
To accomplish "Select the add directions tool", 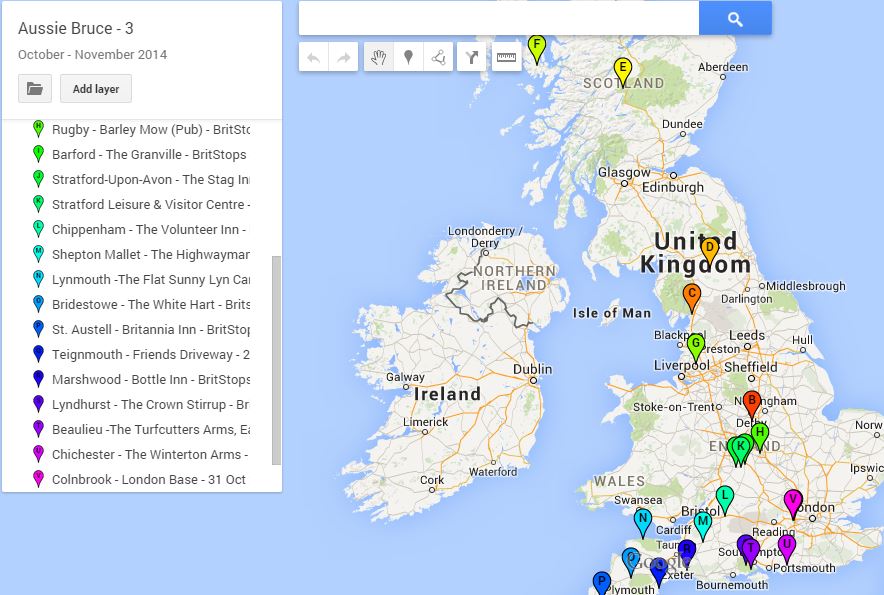I will [472, 58].
